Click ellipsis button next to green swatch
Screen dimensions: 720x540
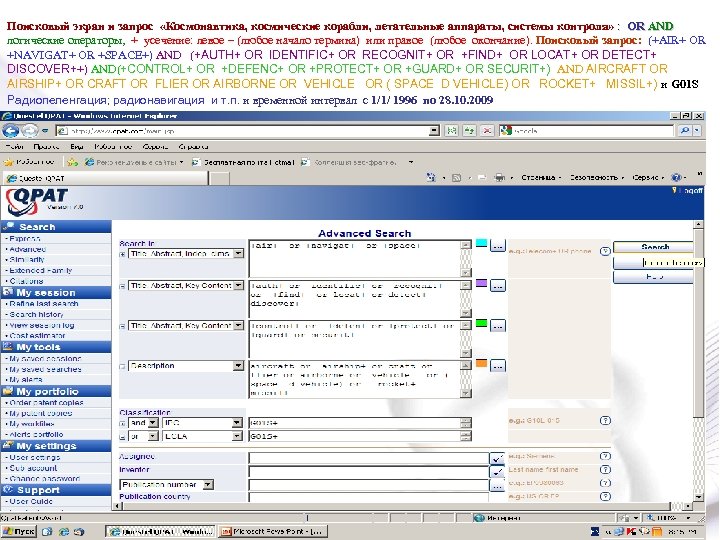[x=497, y=326]
